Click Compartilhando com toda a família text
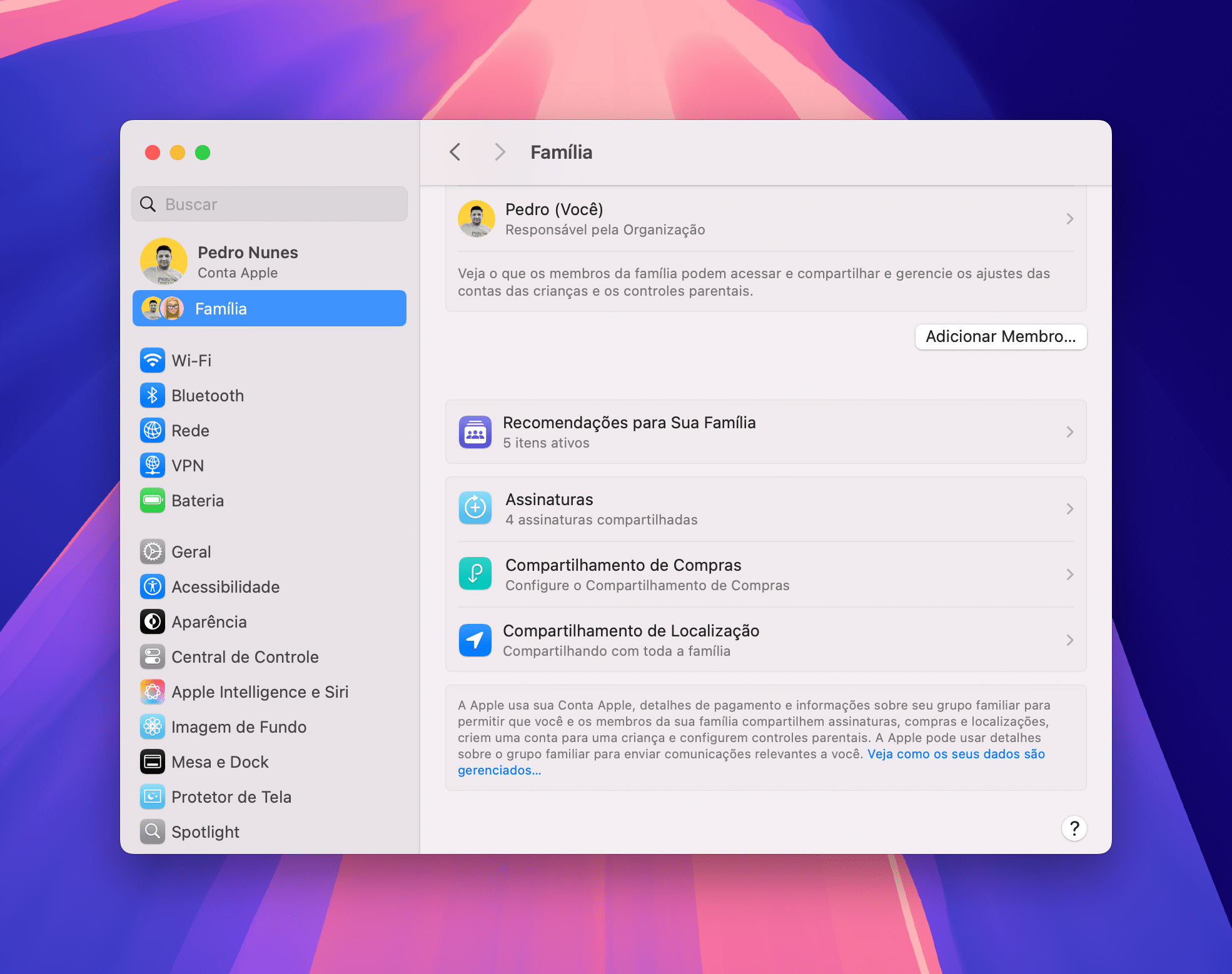Viewport: 1232px width, 974px height. coord(617,651)
